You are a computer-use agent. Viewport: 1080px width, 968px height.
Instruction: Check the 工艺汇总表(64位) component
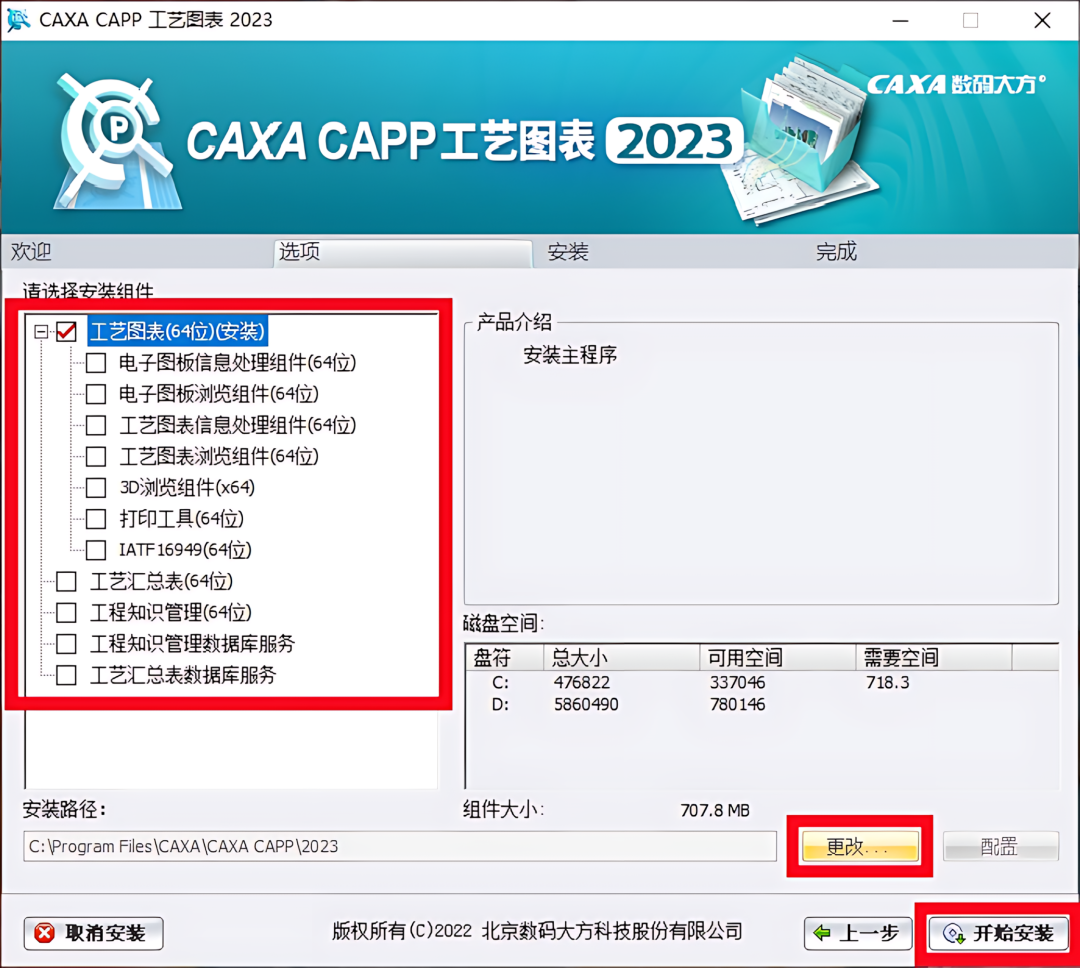[x=66, y=581]
